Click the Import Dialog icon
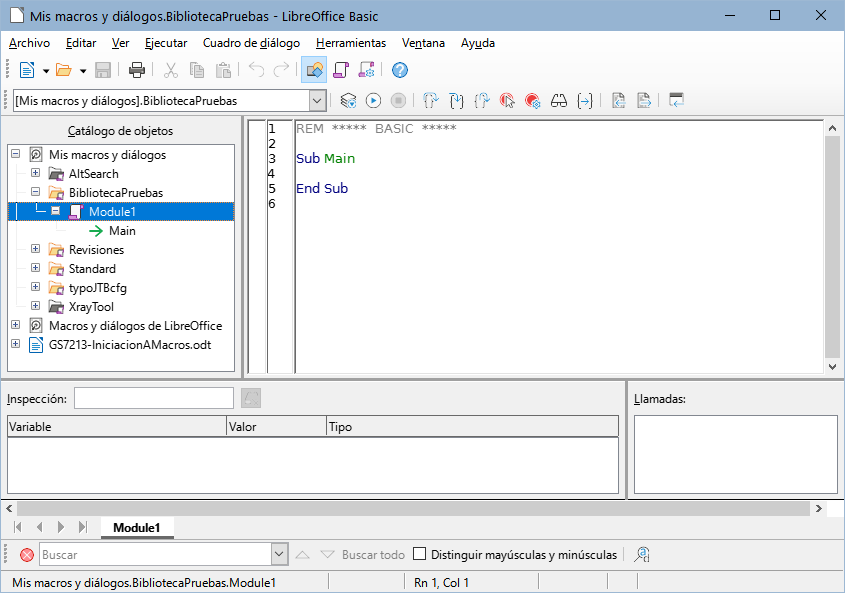The image size is (845, 593). [676, 101]
